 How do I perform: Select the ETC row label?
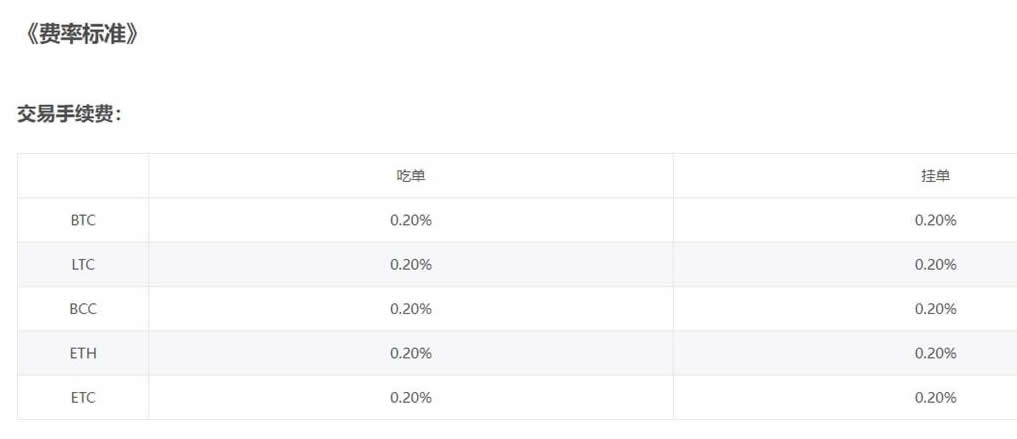[x=83, y=397]
